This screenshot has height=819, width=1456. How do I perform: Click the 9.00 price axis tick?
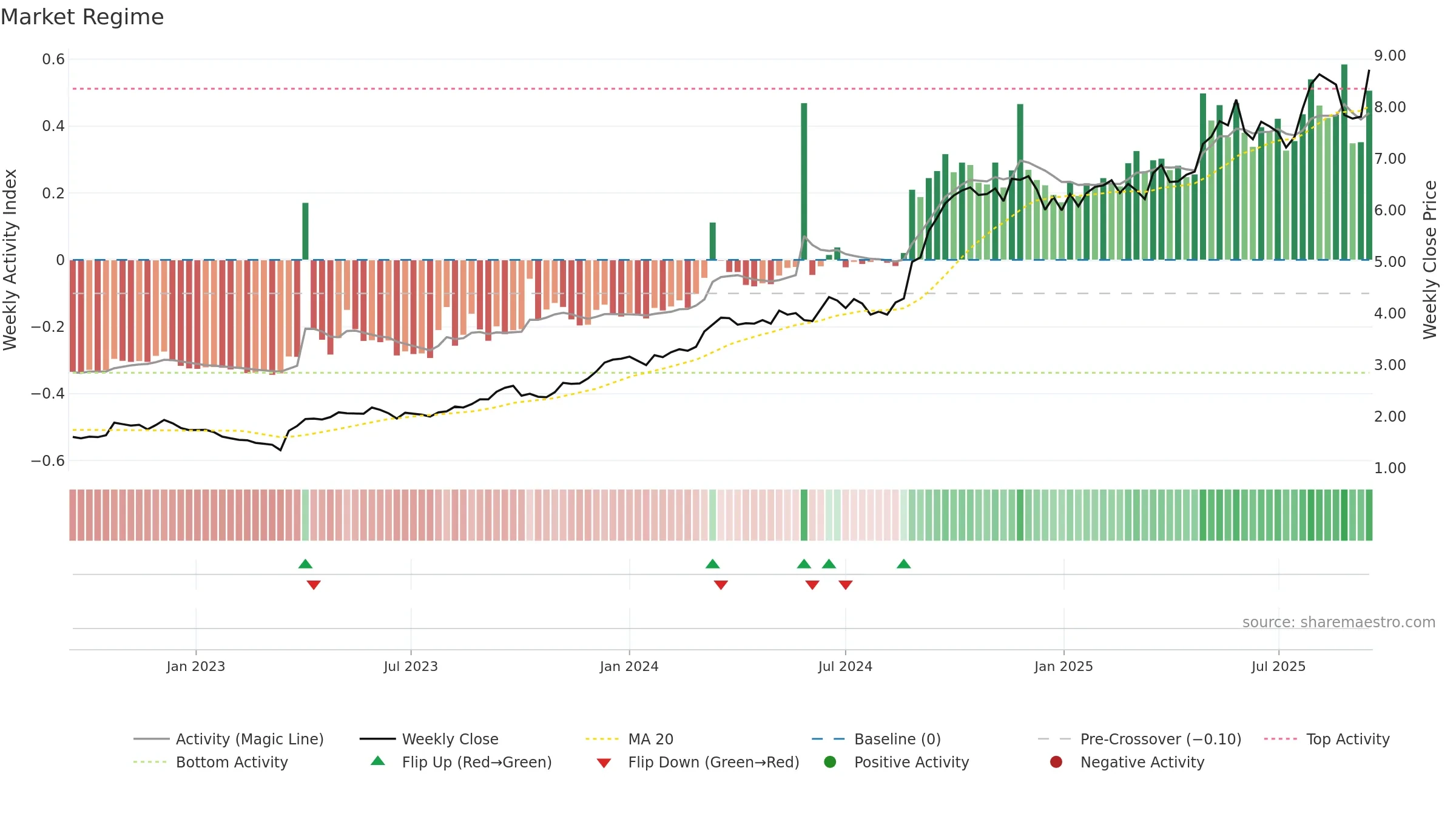click(1390, 56)
